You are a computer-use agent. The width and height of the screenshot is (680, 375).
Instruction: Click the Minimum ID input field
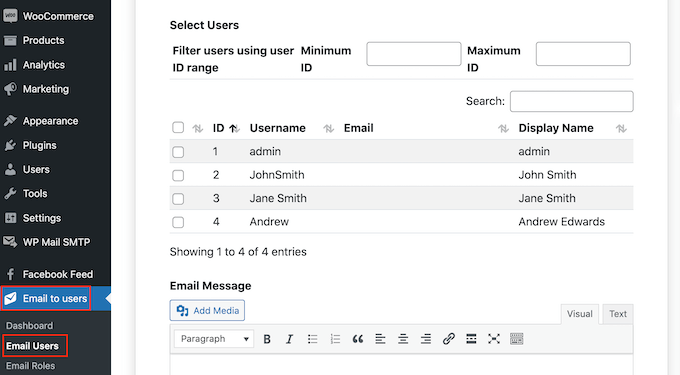click(x=414, y=54)
